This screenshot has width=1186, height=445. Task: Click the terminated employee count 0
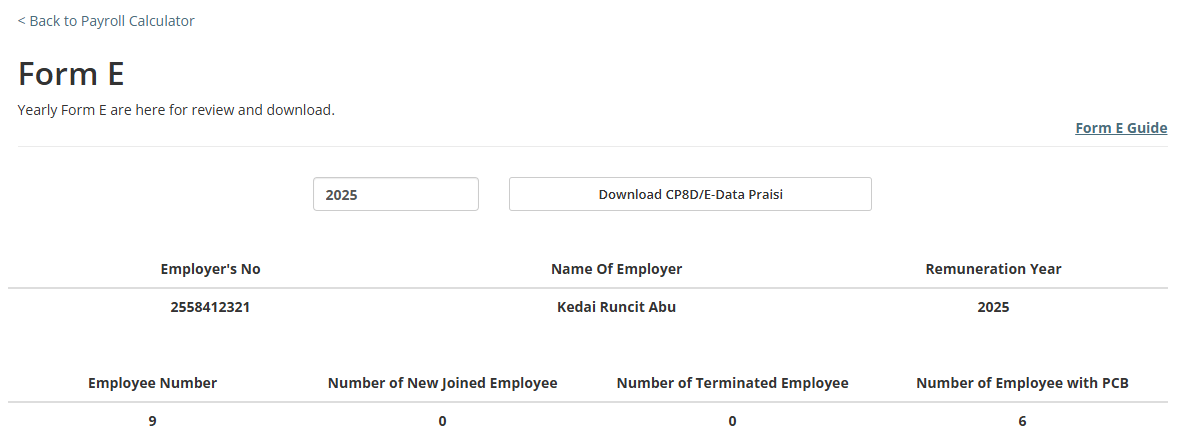click(x=732, y=421)
